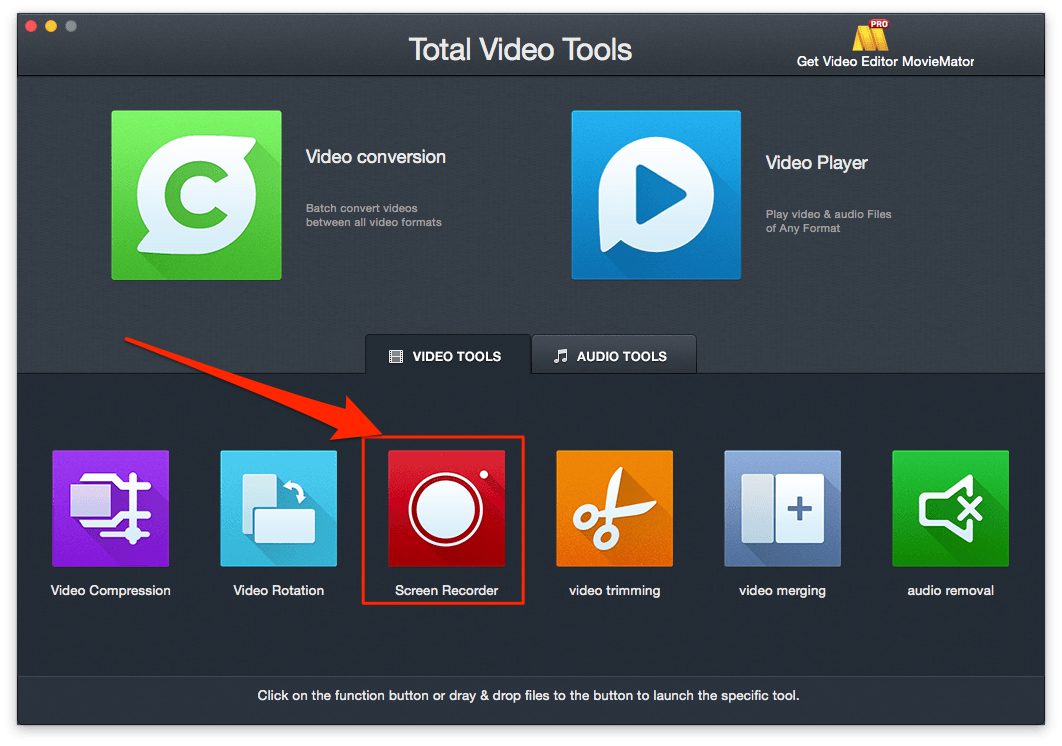1062x746 pixels.
Task: Launch the Video Compression tool
Action: [110, 508]
